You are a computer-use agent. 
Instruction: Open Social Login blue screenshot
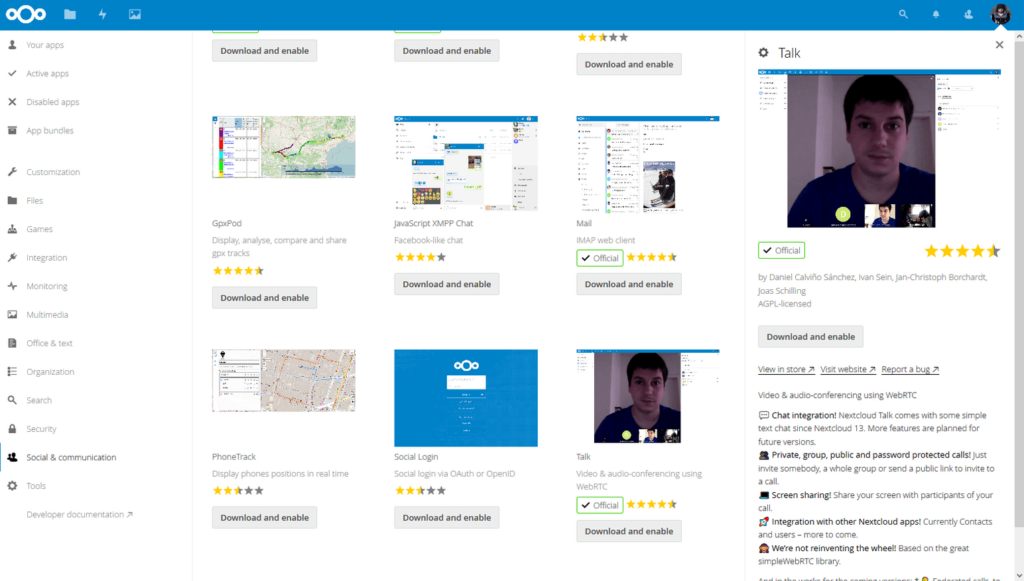click(x=466, y=398)
